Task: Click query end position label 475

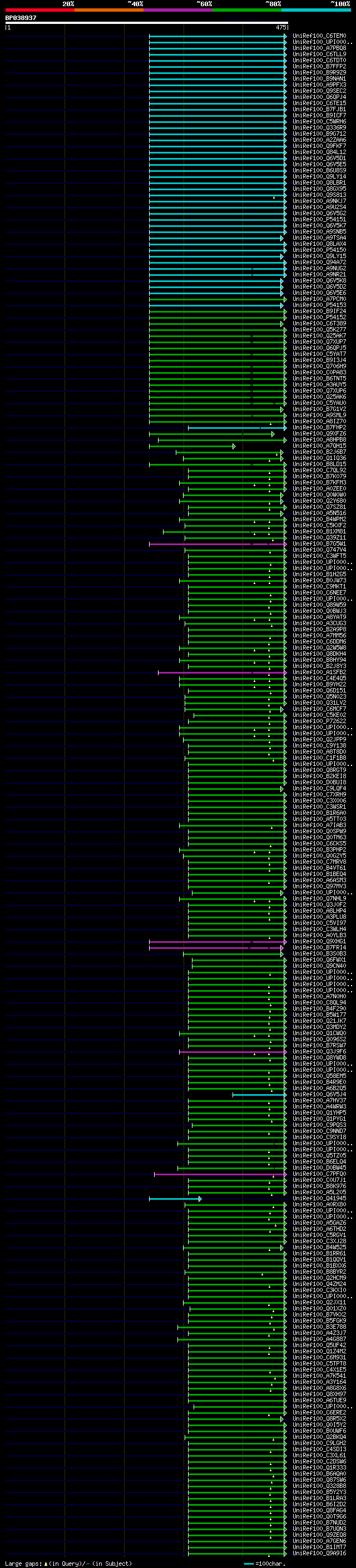Action: (x=280, y=27)
